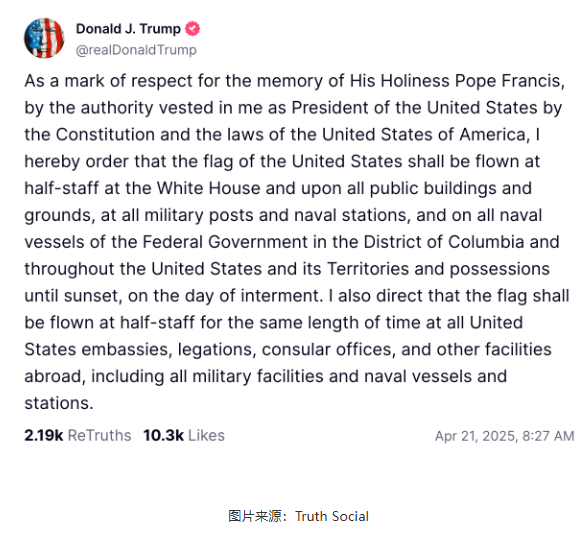The width and height of the screenshot is (586, 537).
Task: Click the word interment in the post
Action: point(281,296)
